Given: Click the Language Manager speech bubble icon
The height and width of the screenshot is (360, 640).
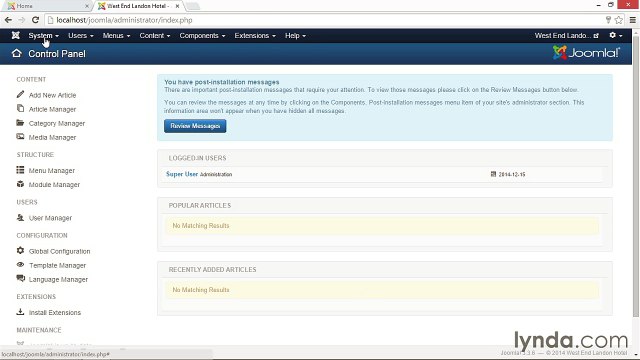Looking at the screenshot, I should point(20,278).
